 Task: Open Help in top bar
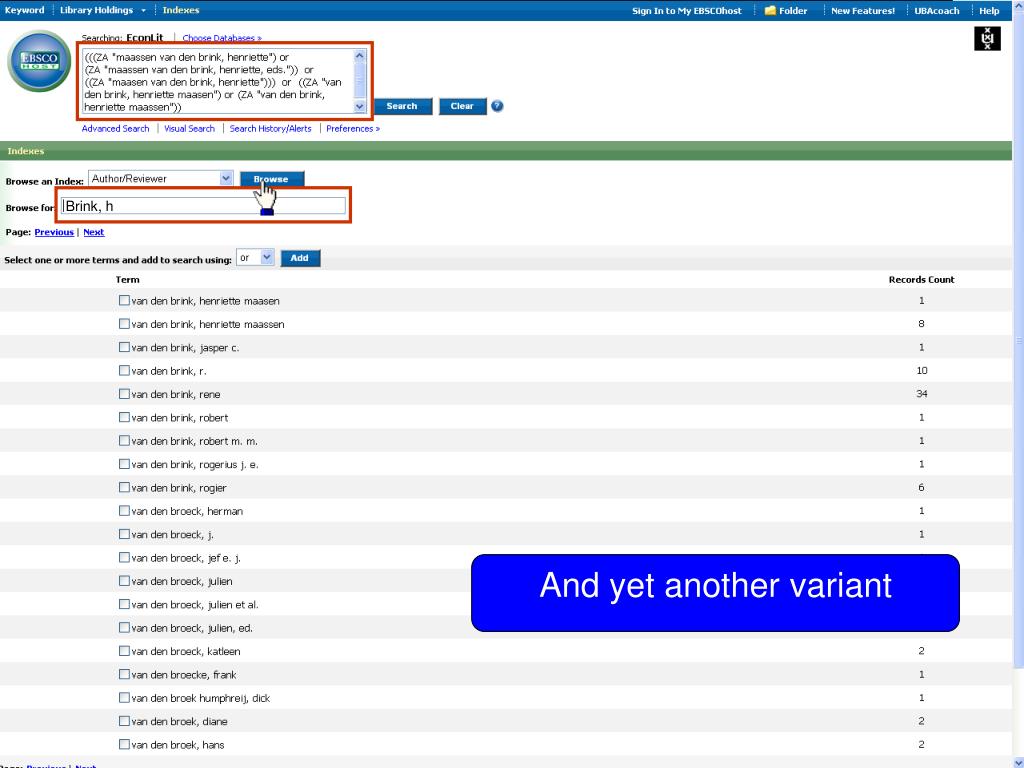(x=989, y=11)
